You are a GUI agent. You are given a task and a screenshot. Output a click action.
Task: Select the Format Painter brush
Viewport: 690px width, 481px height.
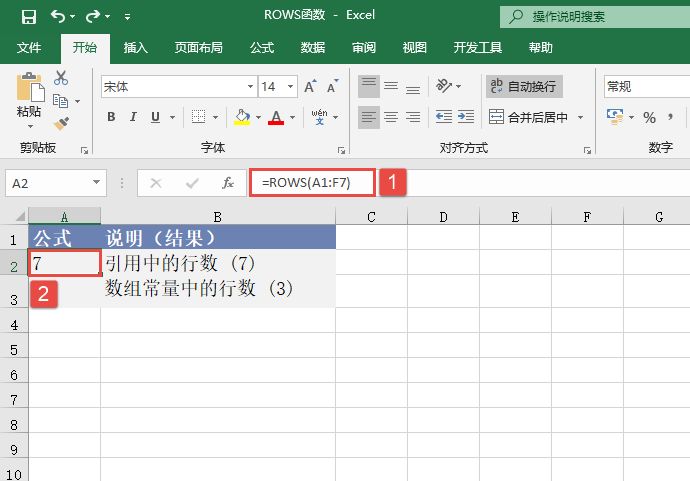tap(61, 123)
